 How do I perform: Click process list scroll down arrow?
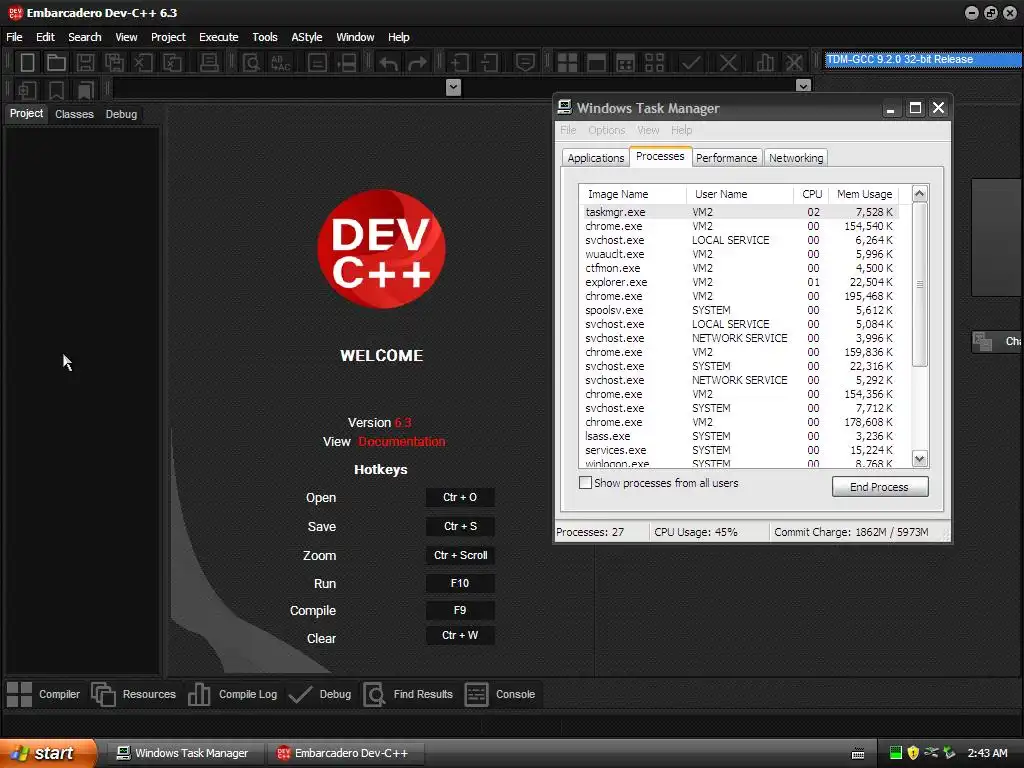920,459
